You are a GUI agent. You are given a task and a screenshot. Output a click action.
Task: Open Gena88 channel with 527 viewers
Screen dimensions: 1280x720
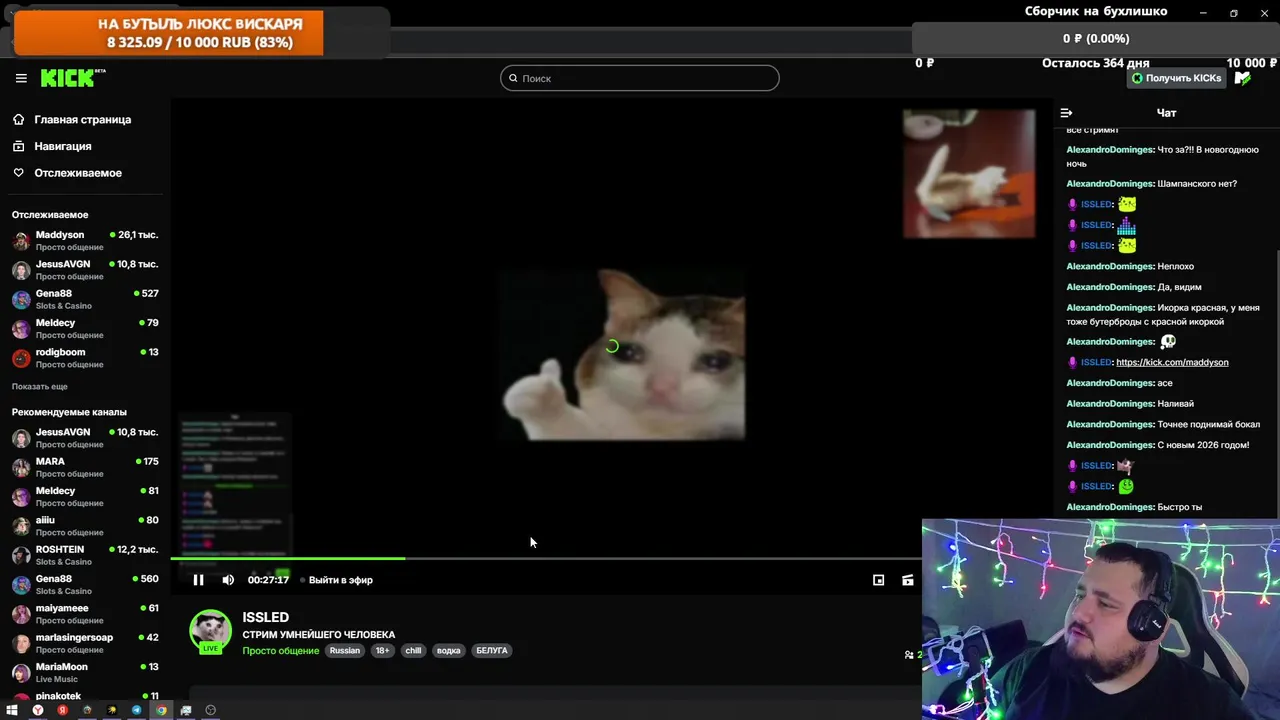pyautogui.click(x=85, y=299)
